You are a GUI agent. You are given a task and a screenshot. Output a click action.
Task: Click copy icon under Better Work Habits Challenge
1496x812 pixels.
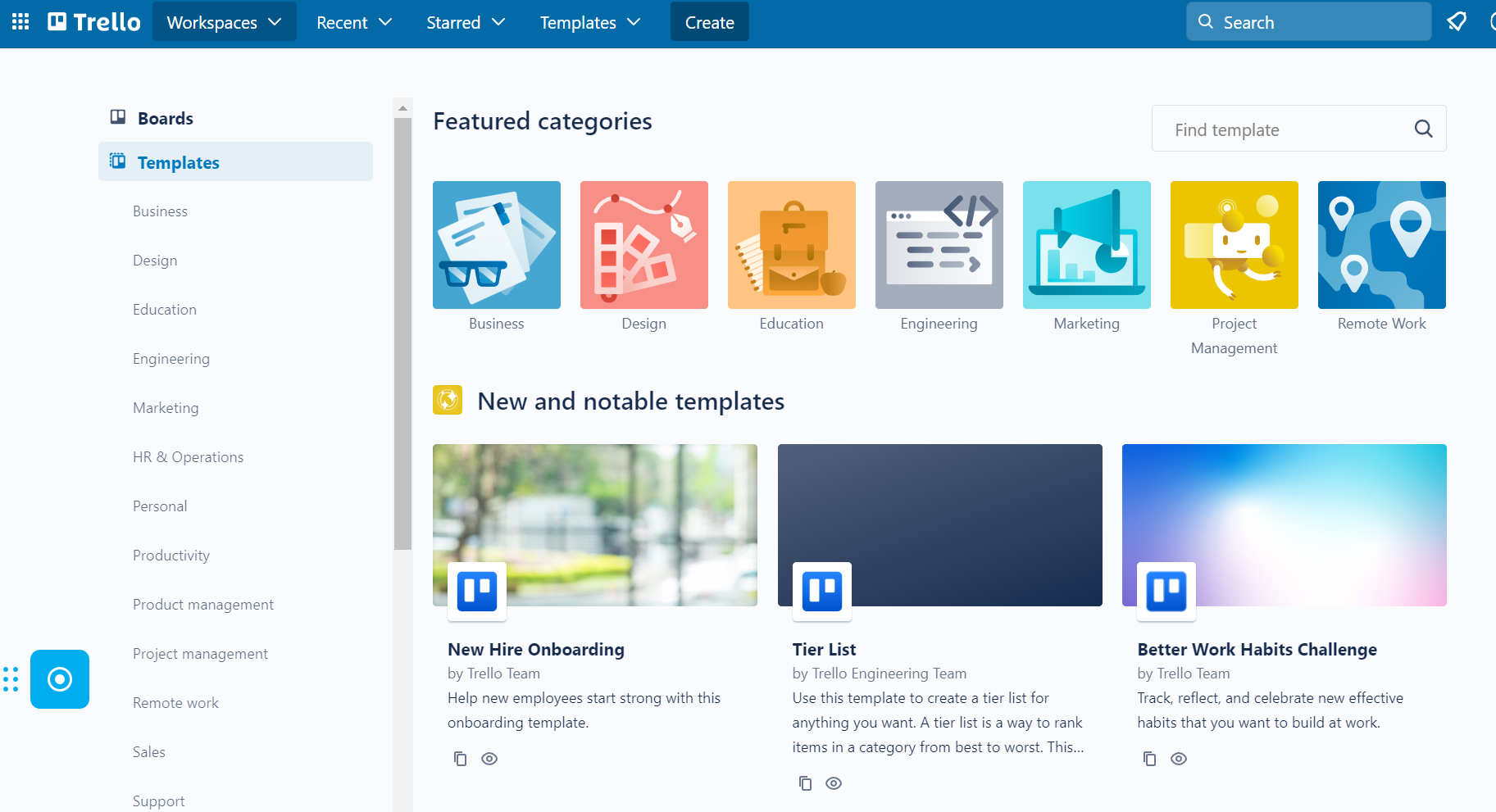[1150, 759]
